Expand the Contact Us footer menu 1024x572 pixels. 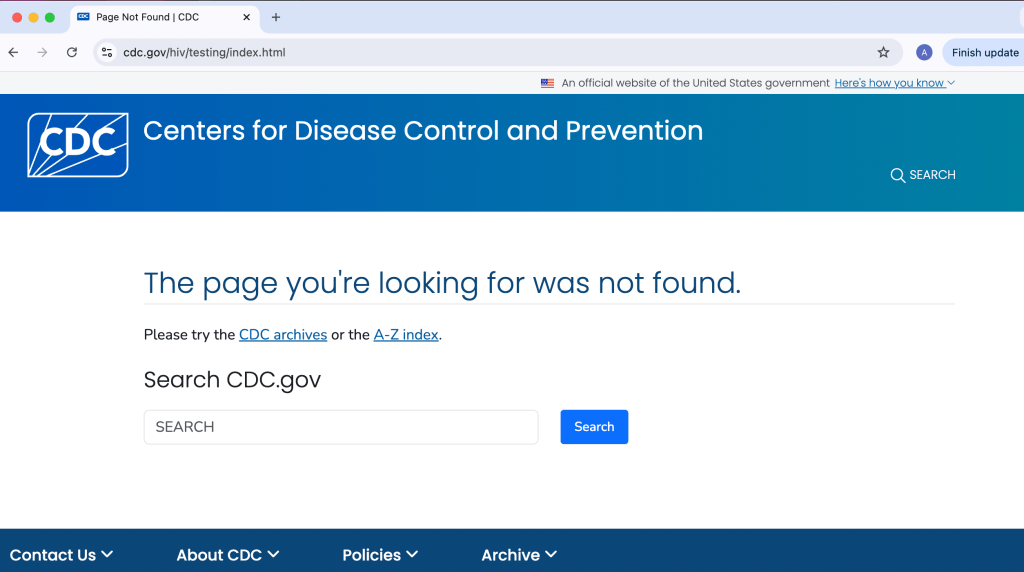pos(62,555)
